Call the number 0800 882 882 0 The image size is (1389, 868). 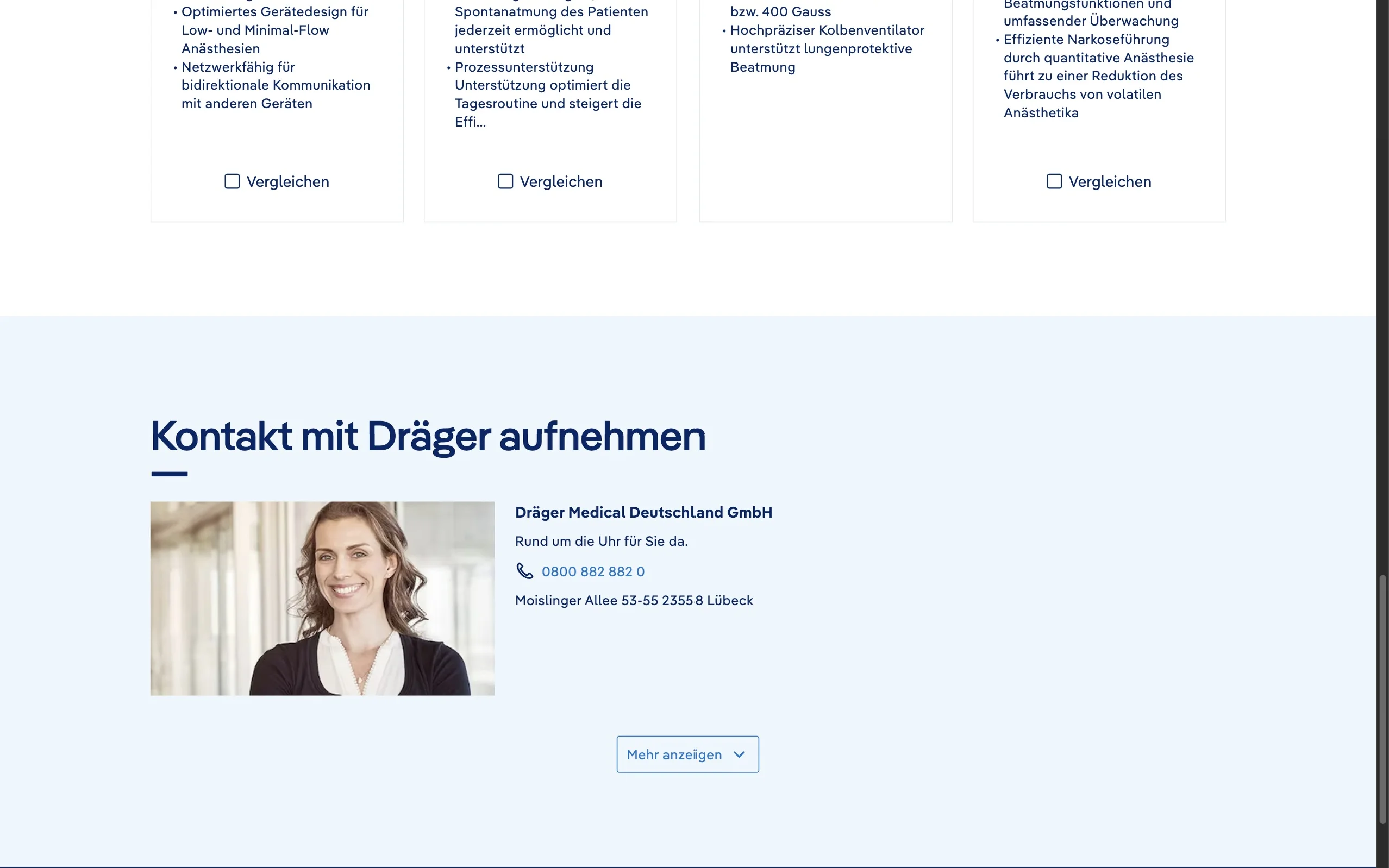(592, 572)
